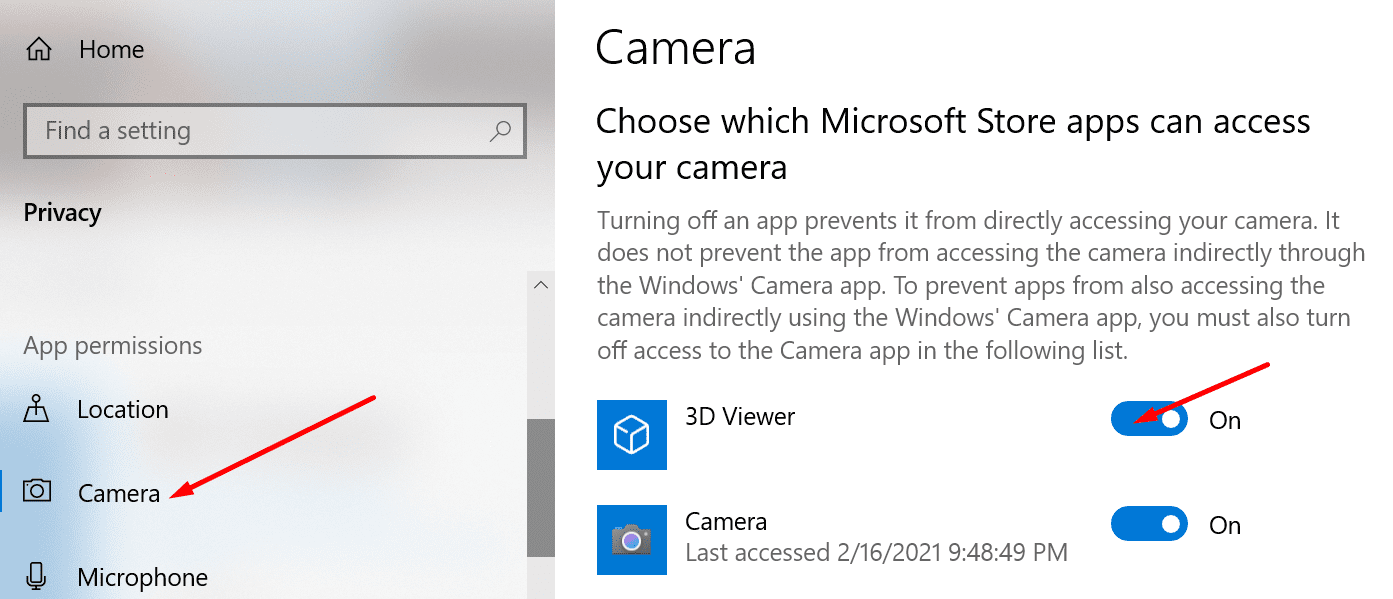Click the Choose which Microsoft Store apps heading

953,144
